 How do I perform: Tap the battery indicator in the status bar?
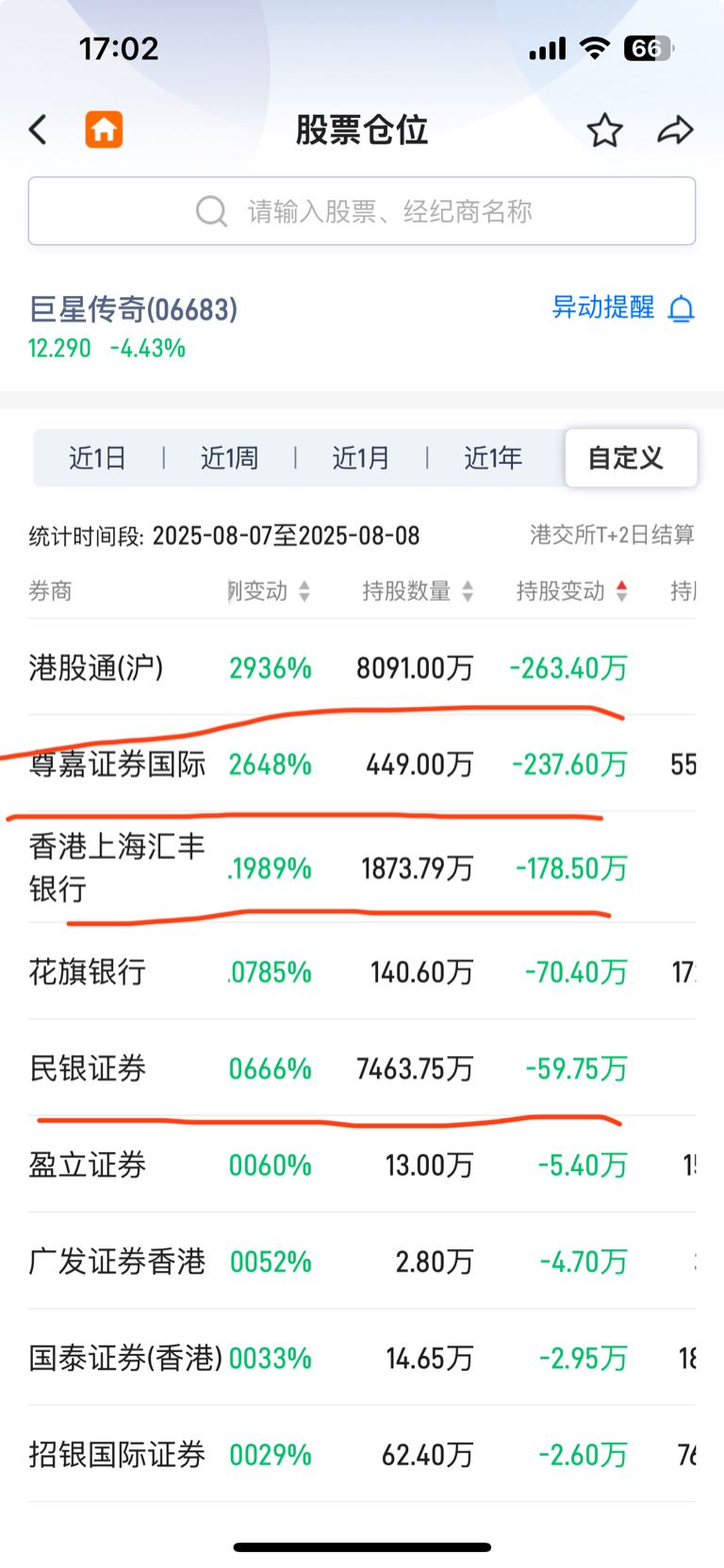coord(649,48)
